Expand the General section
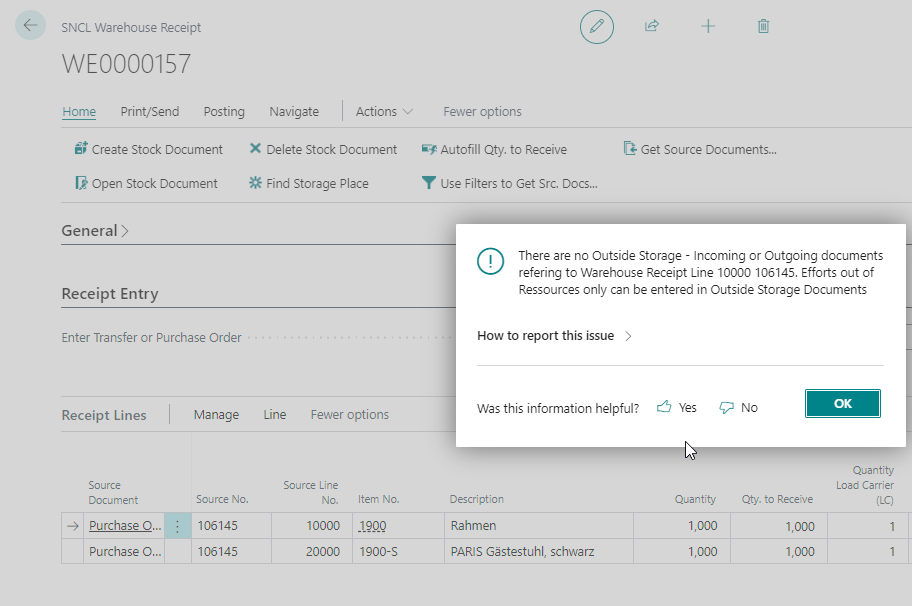912x606 pixels. [95, 231]
